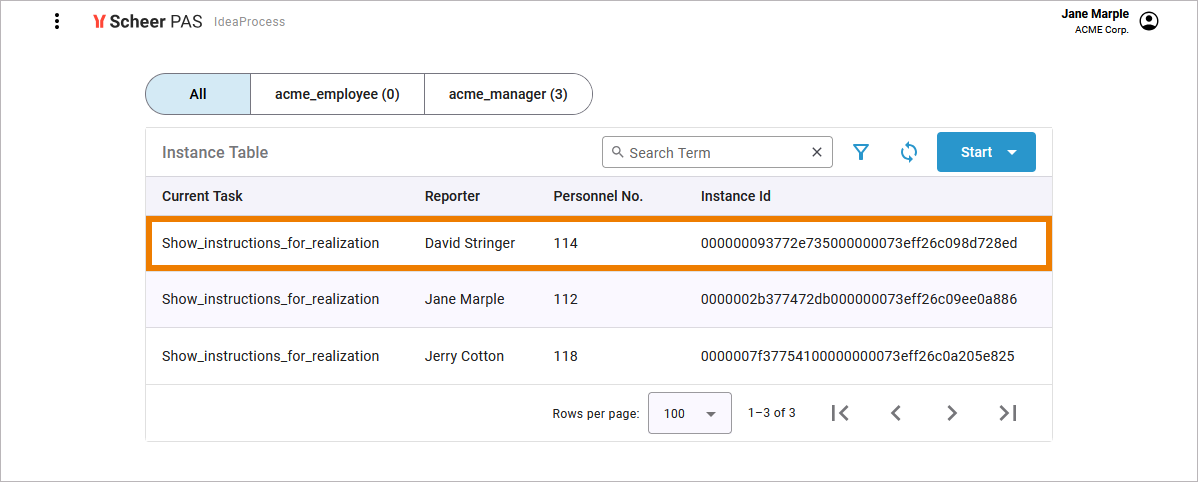Open the three-dot main menu
1198x482 pixels.
tap(57, 21)
